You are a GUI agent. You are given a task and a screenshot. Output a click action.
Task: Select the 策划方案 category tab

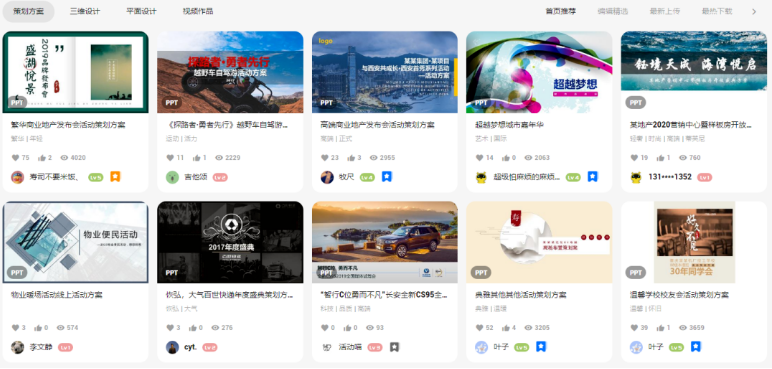28,11
